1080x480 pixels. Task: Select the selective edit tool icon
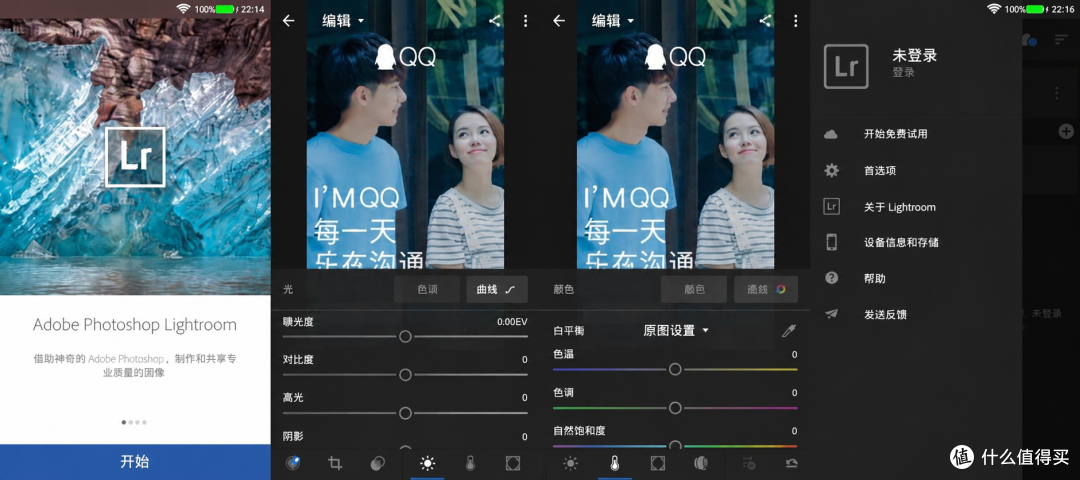[x=293, y=463]
